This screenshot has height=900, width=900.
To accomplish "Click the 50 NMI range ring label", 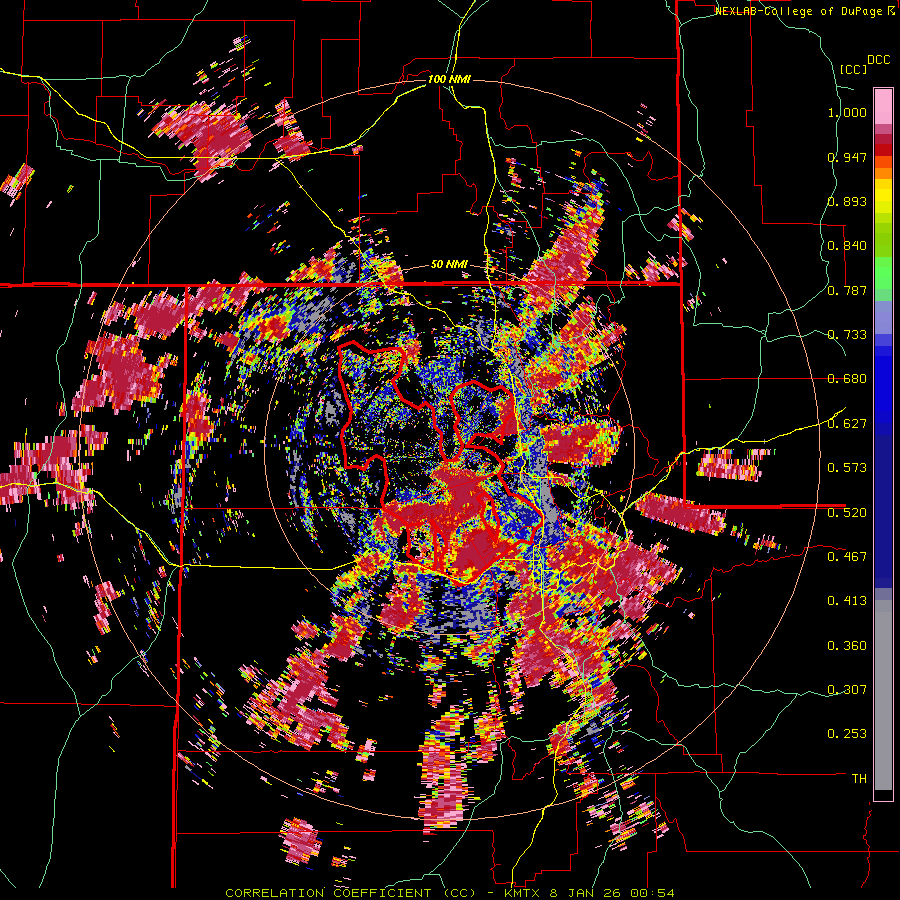I will 449,265.
